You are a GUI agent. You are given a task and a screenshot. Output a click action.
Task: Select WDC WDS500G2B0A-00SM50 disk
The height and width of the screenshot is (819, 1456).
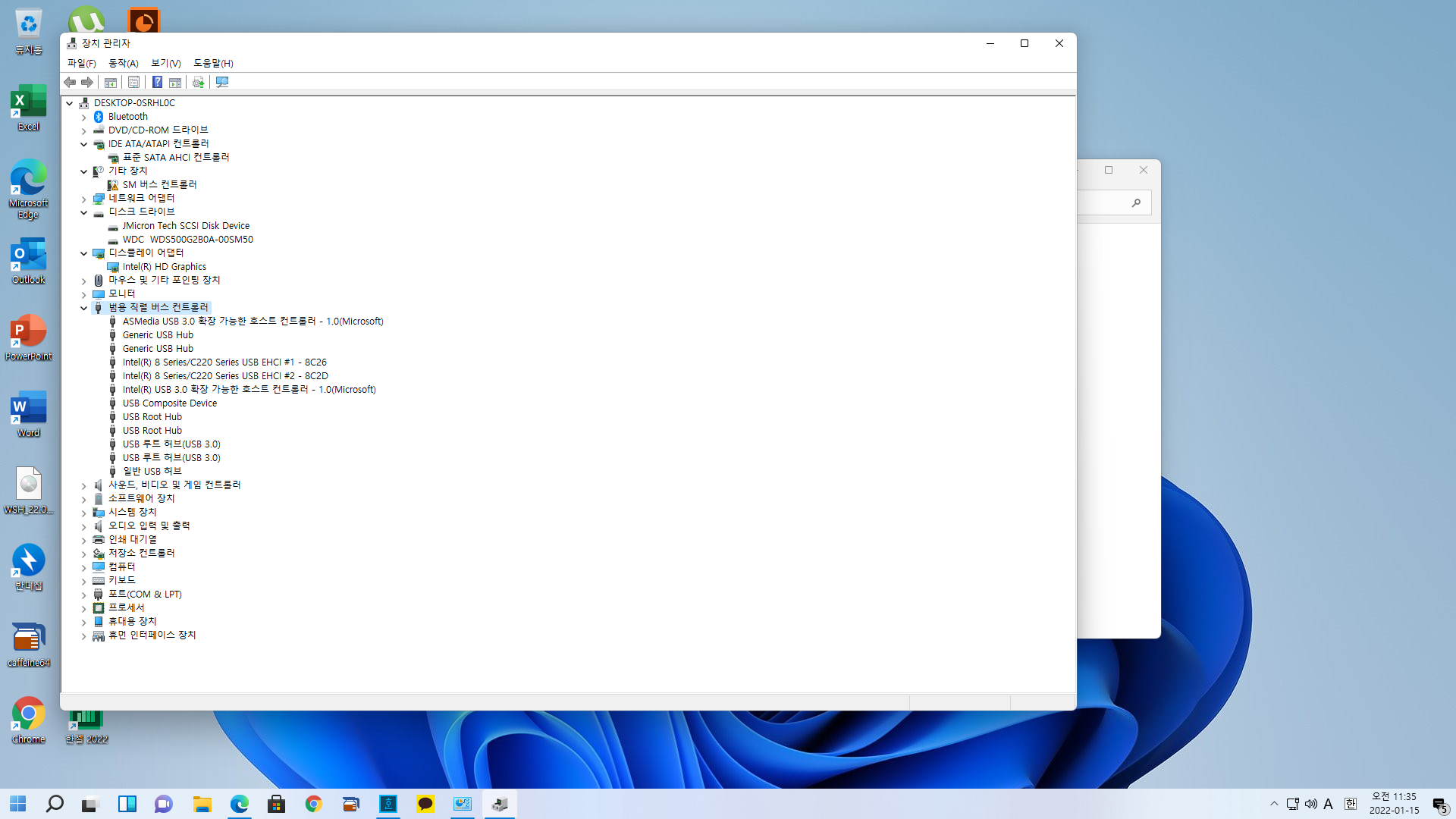(x=188, y=240)
